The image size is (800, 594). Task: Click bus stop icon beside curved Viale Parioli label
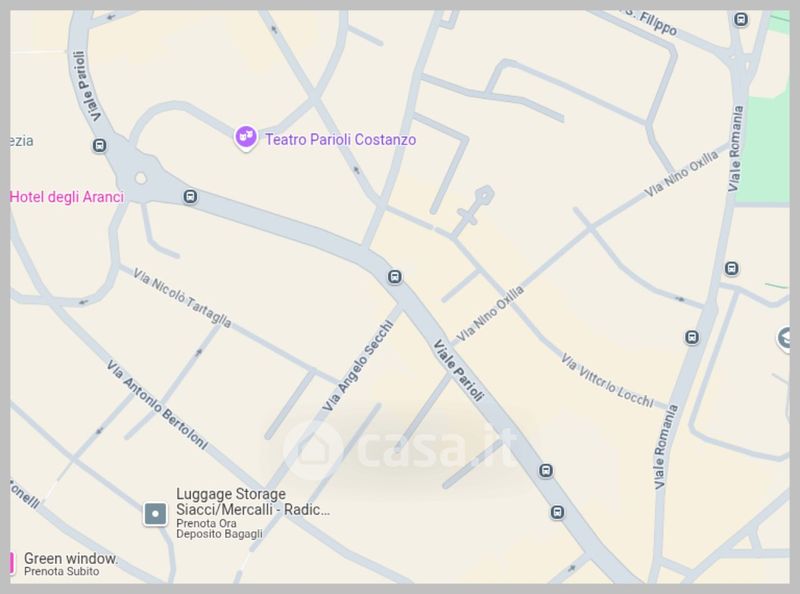point(99,146)
